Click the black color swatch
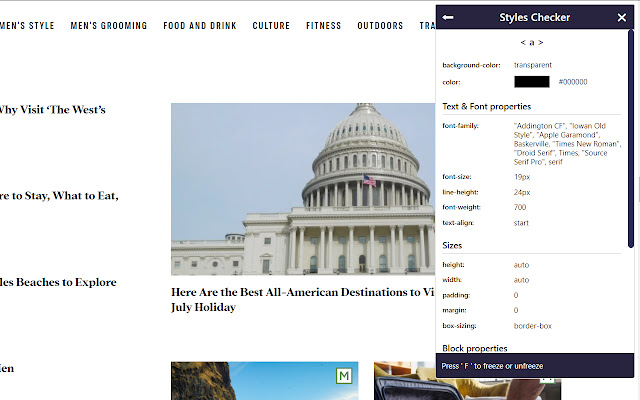This screenshot has width=640, height=400. [x=531, y=82]
